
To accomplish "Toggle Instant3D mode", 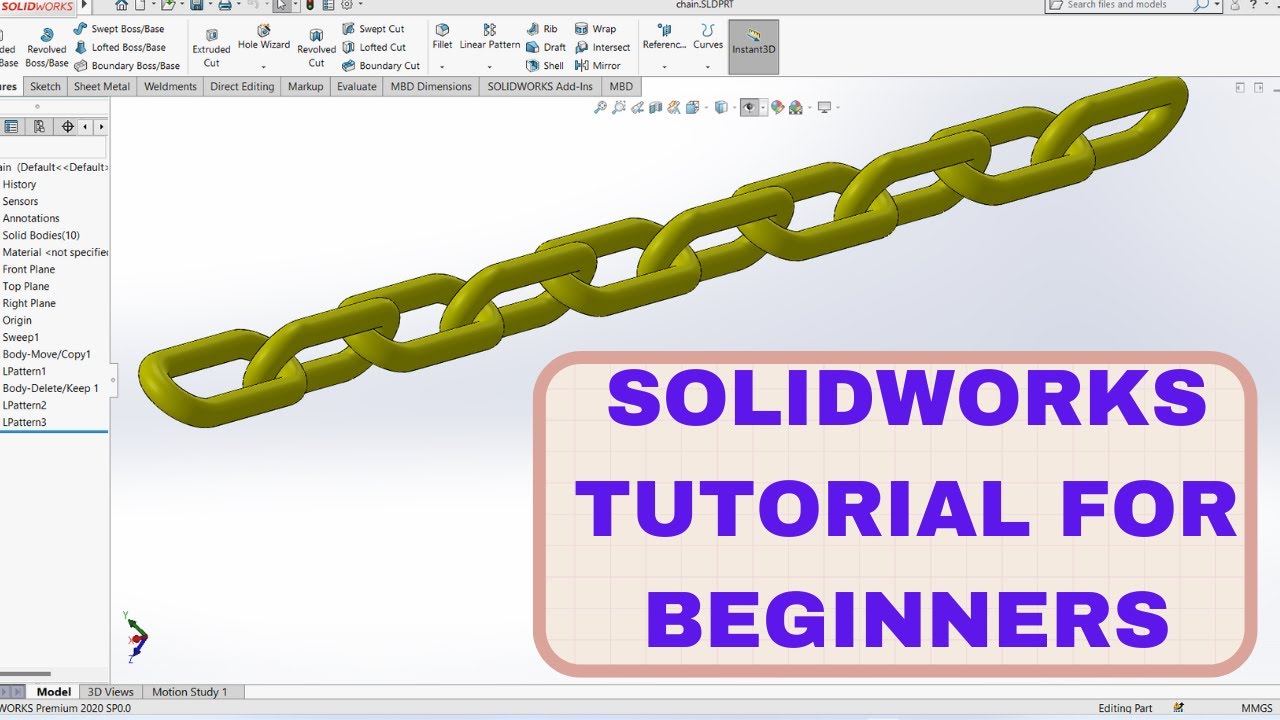I will (753, 47).
